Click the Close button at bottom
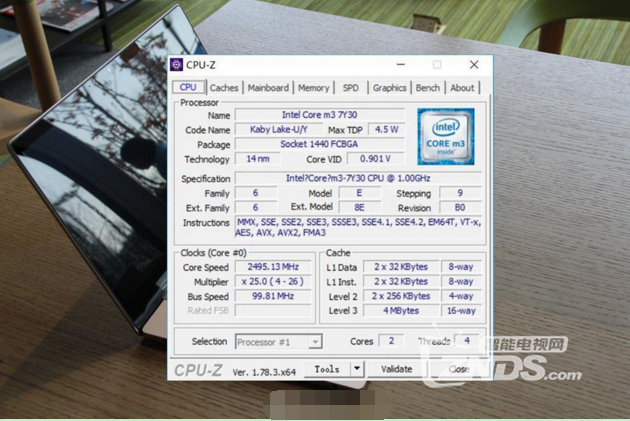The height and width of the screenshot is (421, 630). [459, 369]
